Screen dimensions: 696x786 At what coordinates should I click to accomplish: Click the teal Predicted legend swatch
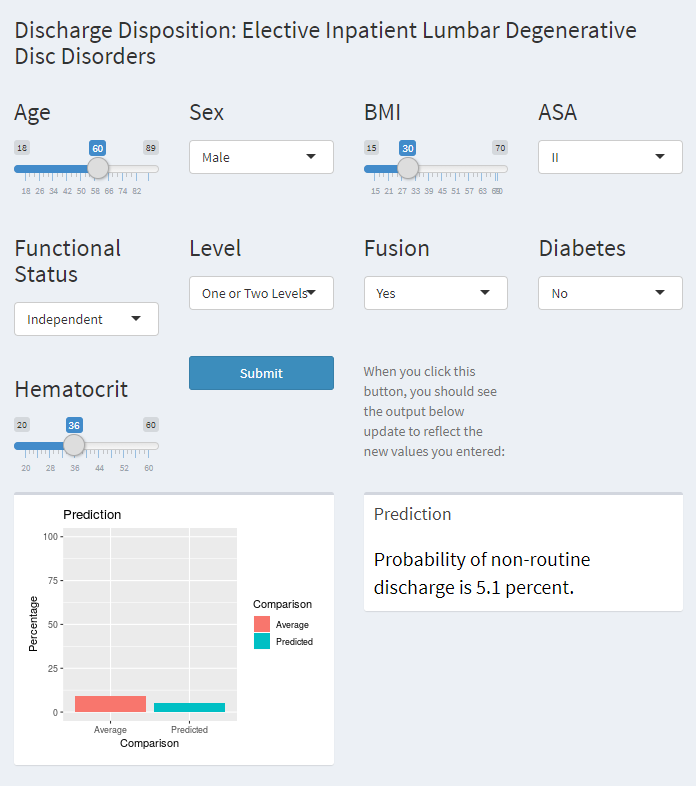point(262,641)
